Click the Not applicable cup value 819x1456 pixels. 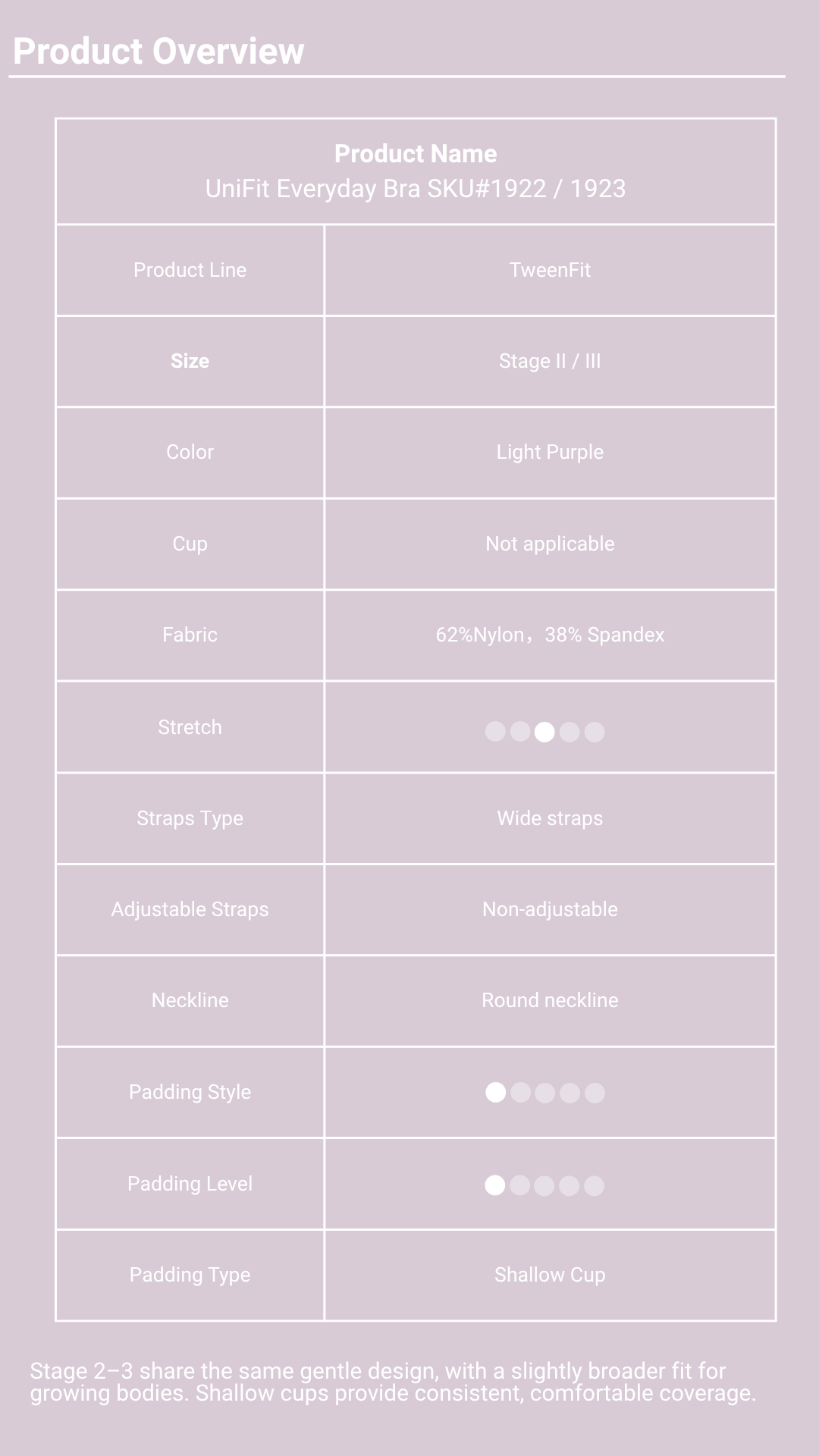(x=550, y=544)
